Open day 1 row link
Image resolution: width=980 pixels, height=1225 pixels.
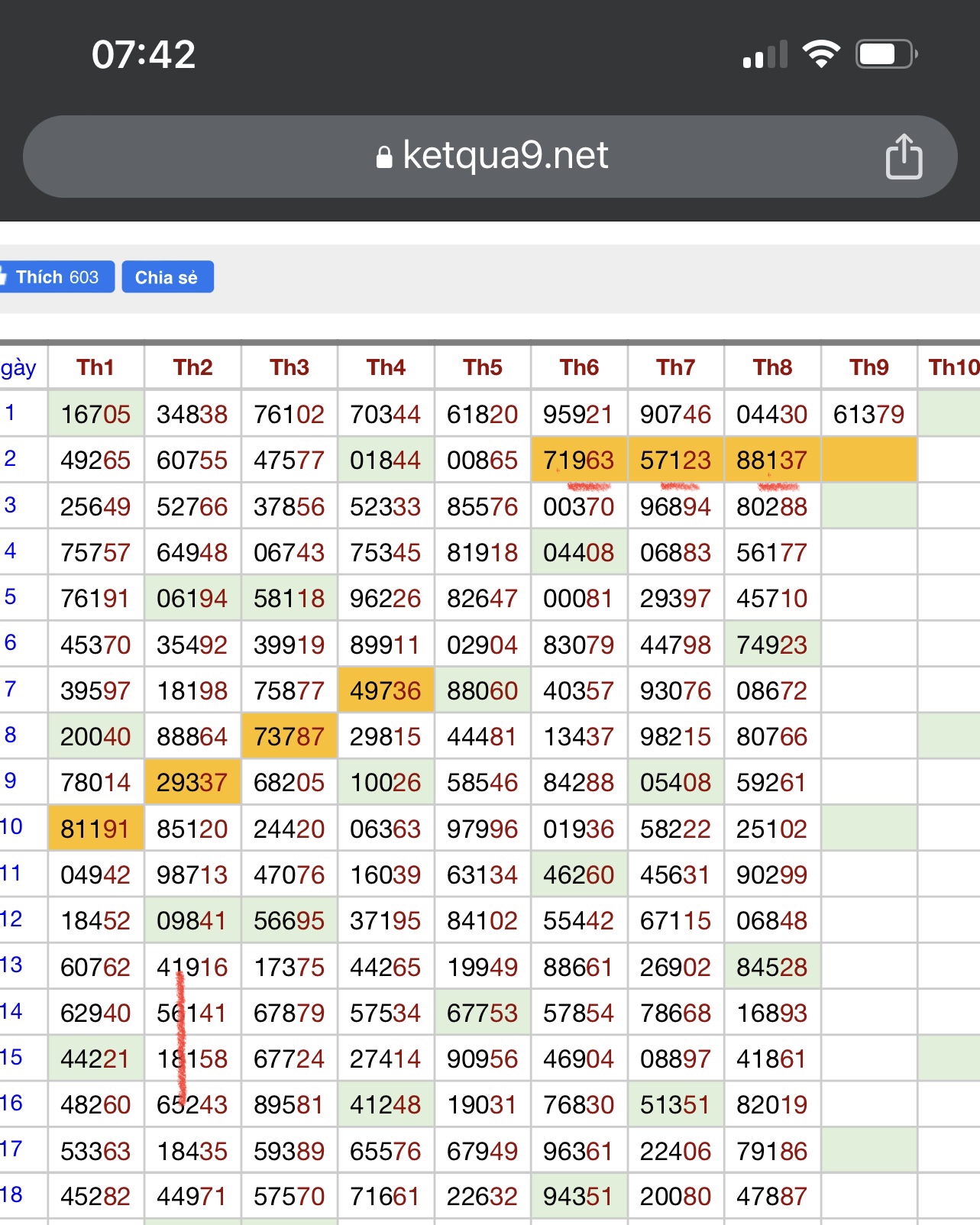coord(11,412)
